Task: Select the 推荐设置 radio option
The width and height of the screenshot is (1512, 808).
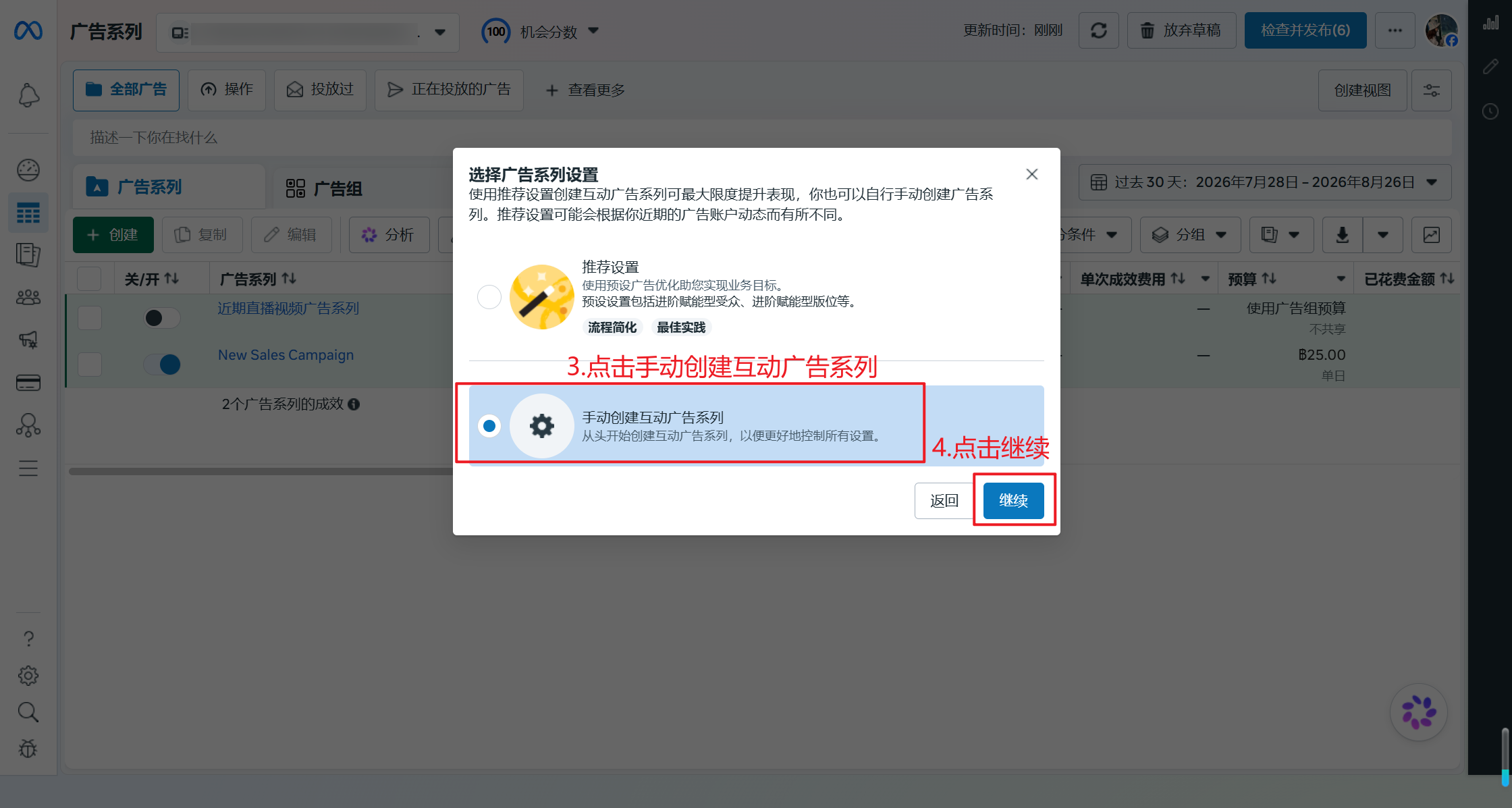Action: click(x=489, y=297)
